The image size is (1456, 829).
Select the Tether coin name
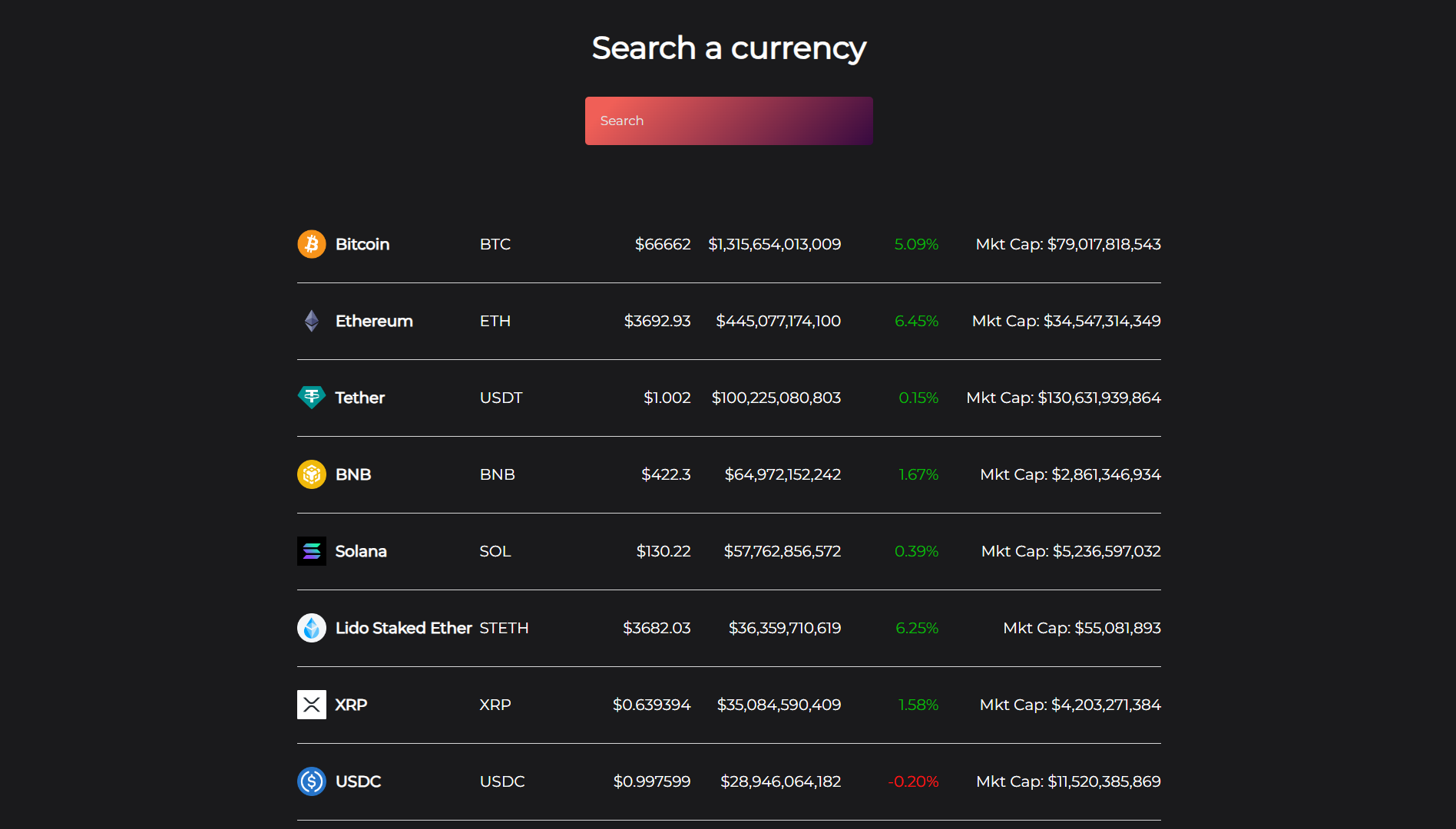tap(360, 398)
